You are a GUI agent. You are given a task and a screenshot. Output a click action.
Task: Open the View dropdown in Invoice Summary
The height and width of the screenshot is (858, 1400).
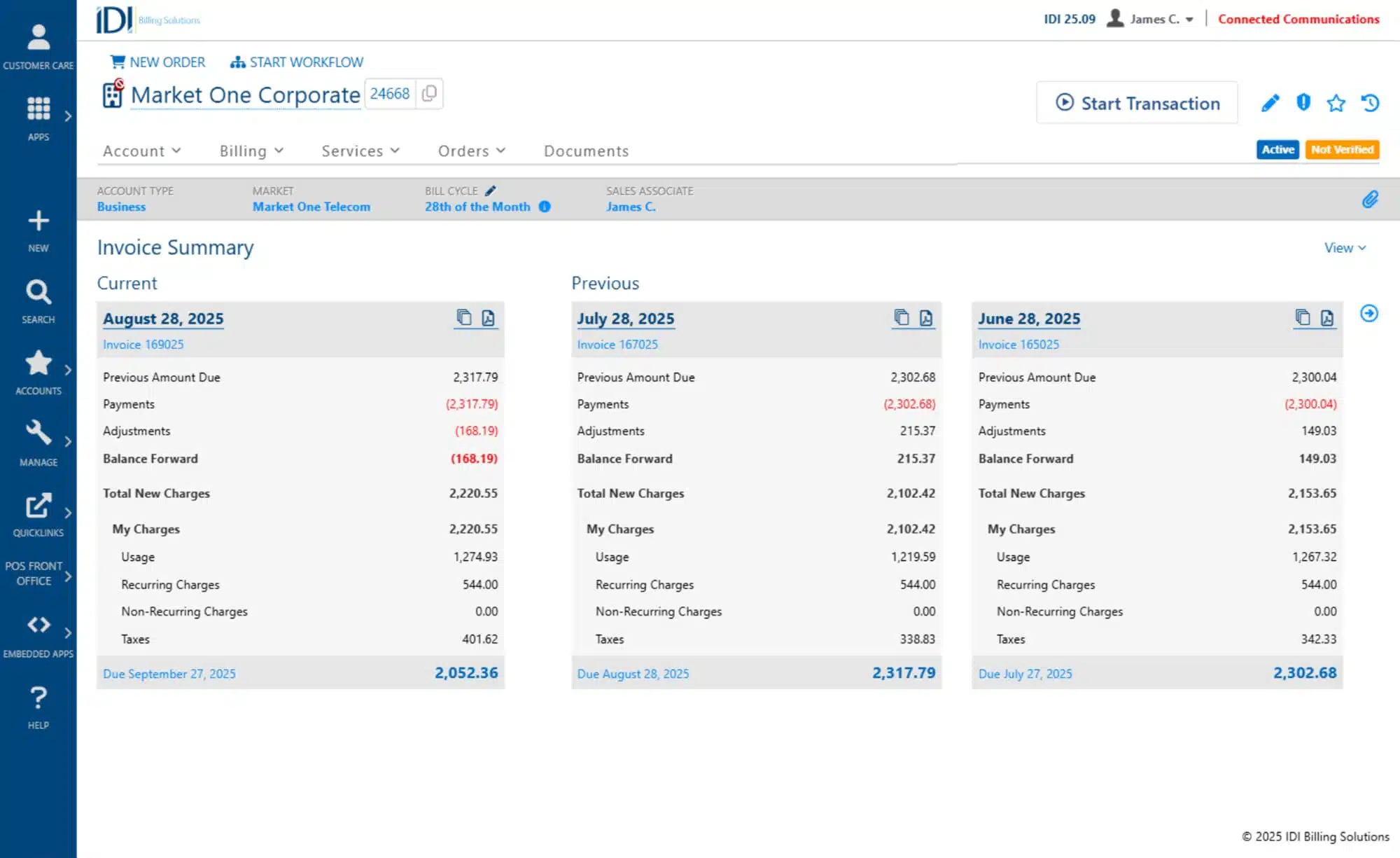point(1345,248)
